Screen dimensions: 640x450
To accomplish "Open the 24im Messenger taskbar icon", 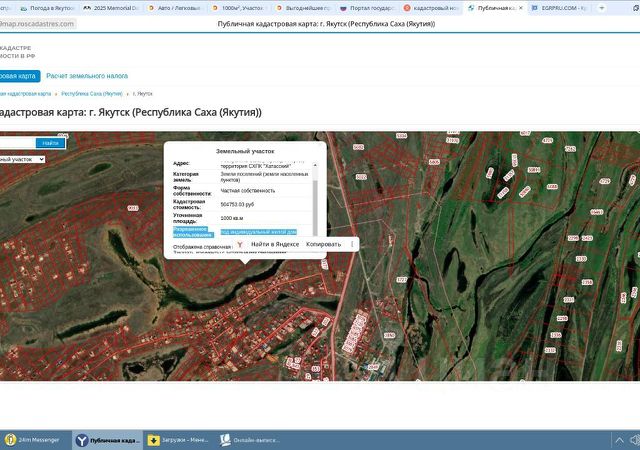I will [x=33, y=440].
